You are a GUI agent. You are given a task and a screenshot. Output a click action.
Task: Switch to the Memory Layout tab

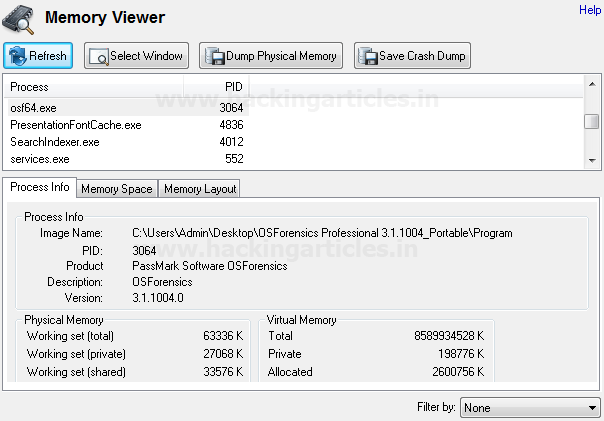click(200, 189)
